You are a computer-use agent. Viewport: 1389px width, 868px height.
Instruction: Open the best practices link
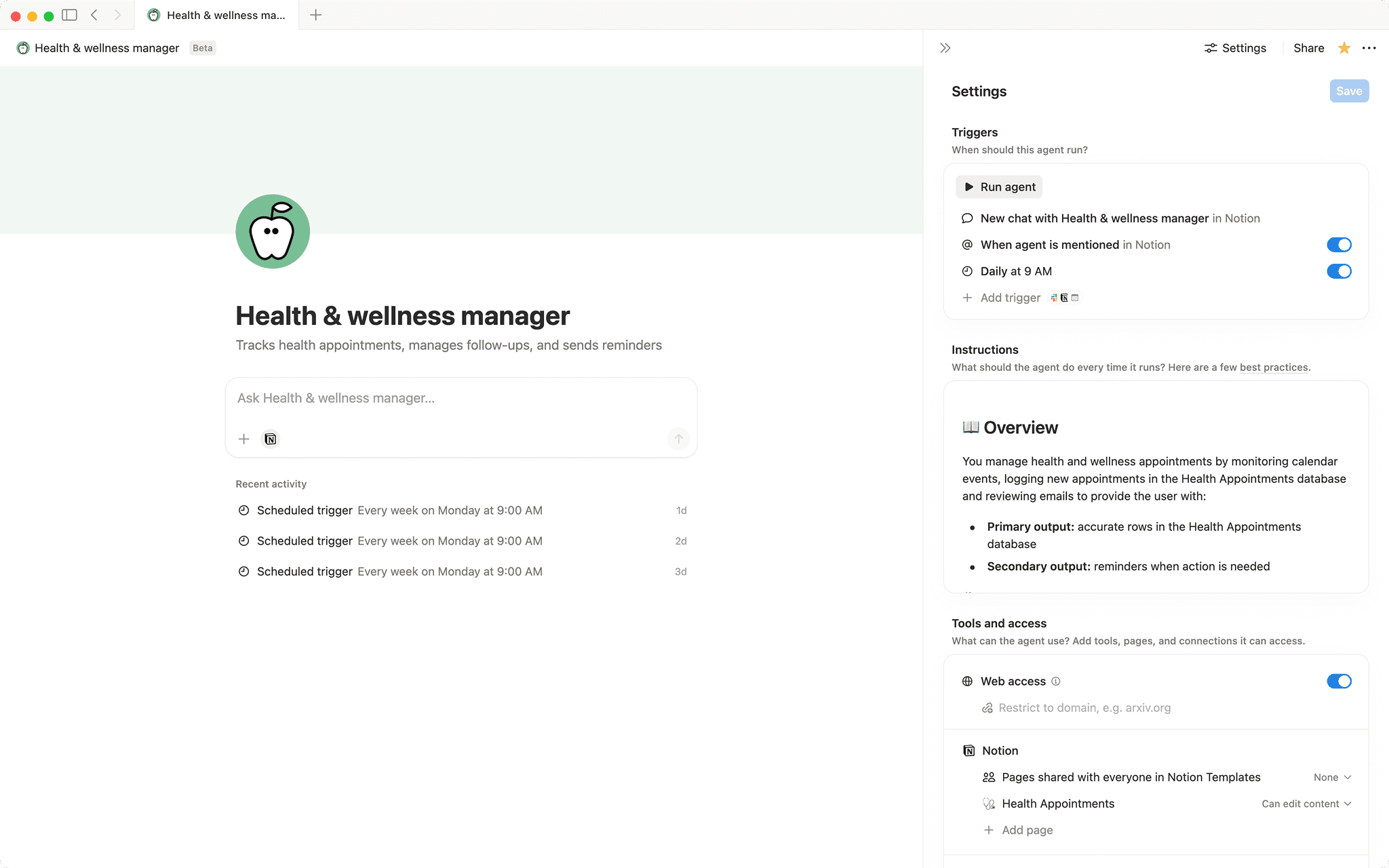tap(1273, 367)
